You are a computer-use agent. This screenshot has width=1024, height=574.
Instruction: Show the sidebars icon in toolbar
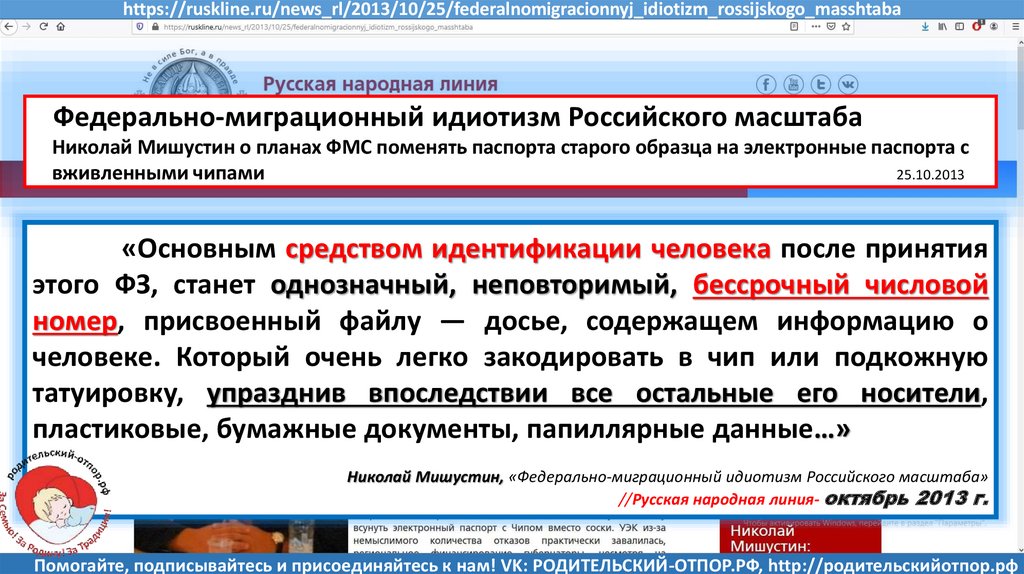pos(959,27)
